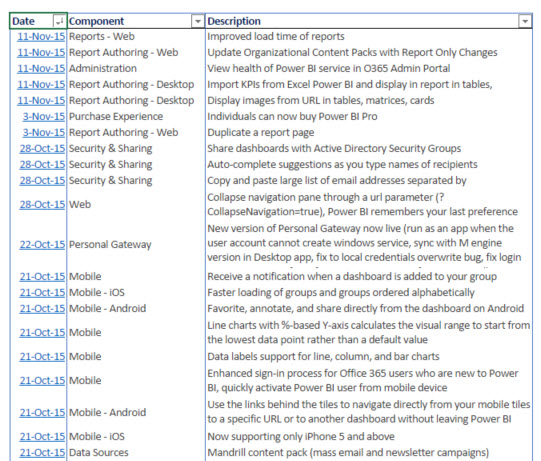
Task: Select cell 'Improved load time of reports'
Action: click(x=369, y=37)
